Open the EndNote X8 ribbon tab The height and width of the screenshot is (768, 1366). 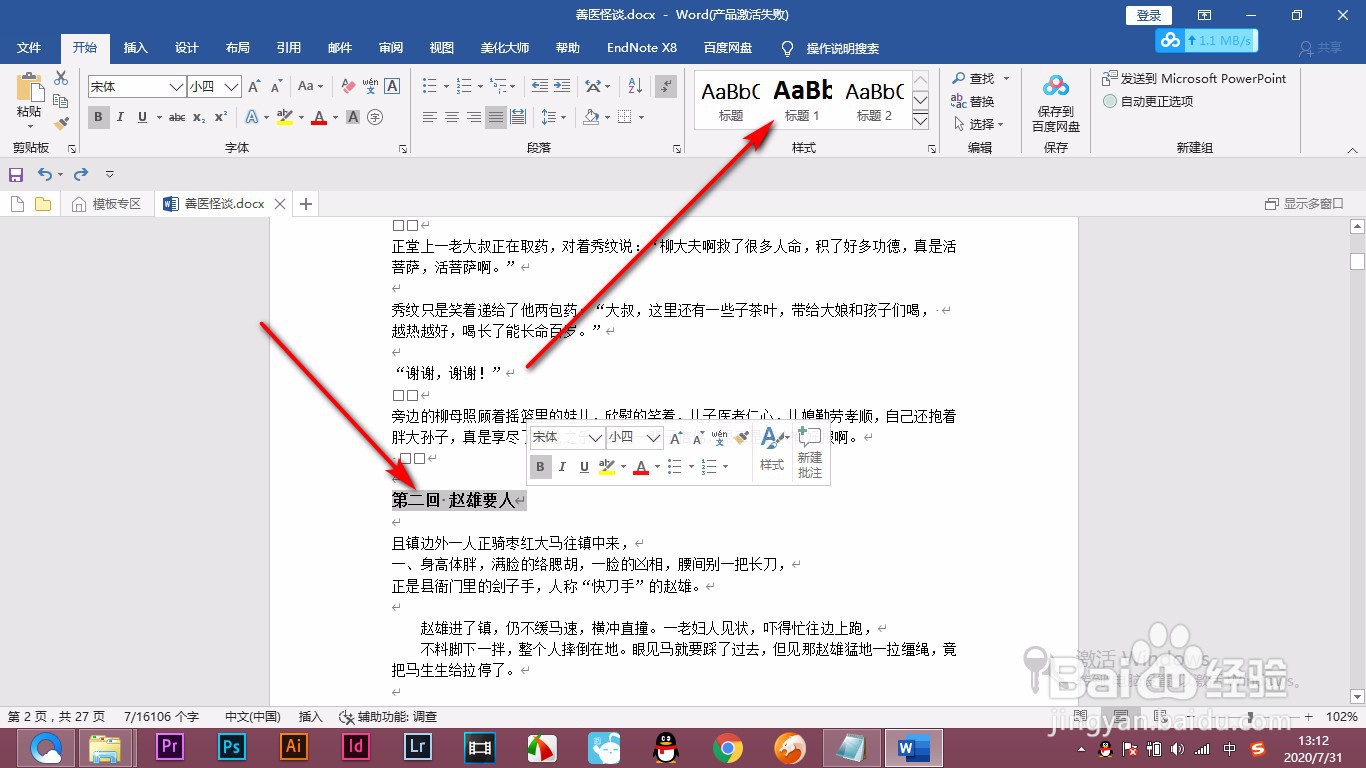coord(641,47)
